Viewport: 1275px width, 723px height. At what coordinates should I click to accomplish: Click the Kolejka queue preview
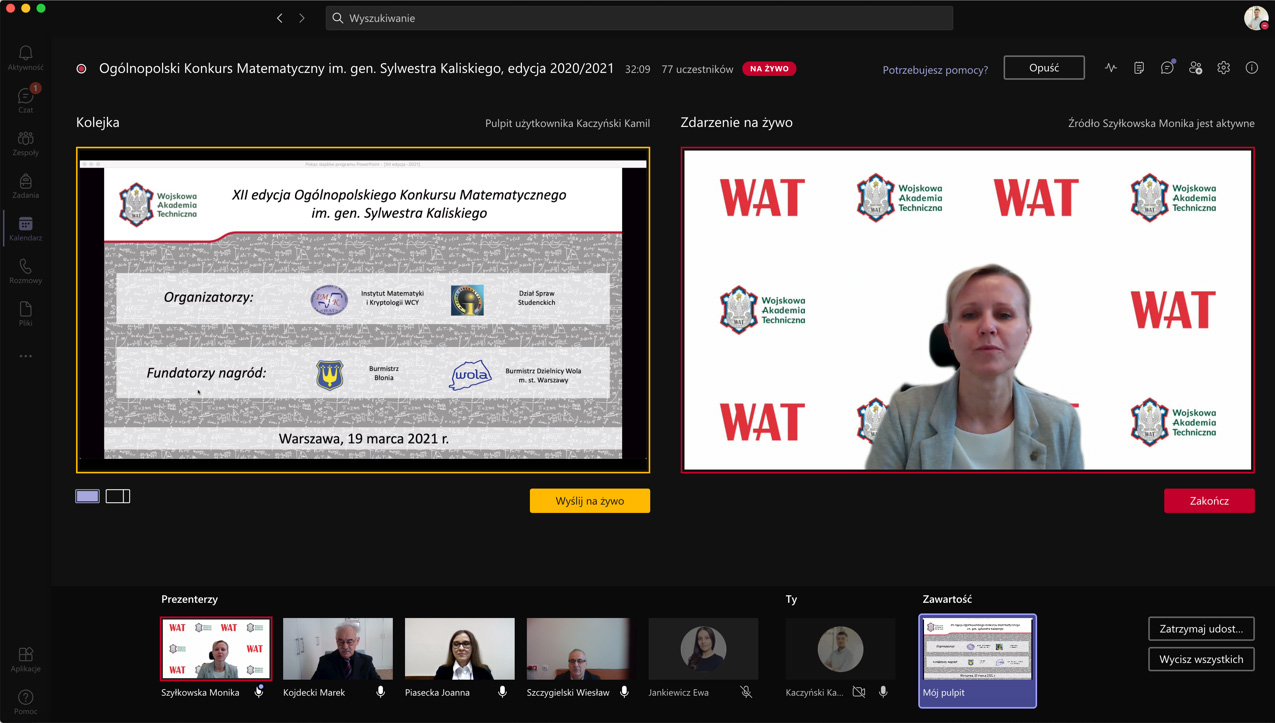(363, 310)
